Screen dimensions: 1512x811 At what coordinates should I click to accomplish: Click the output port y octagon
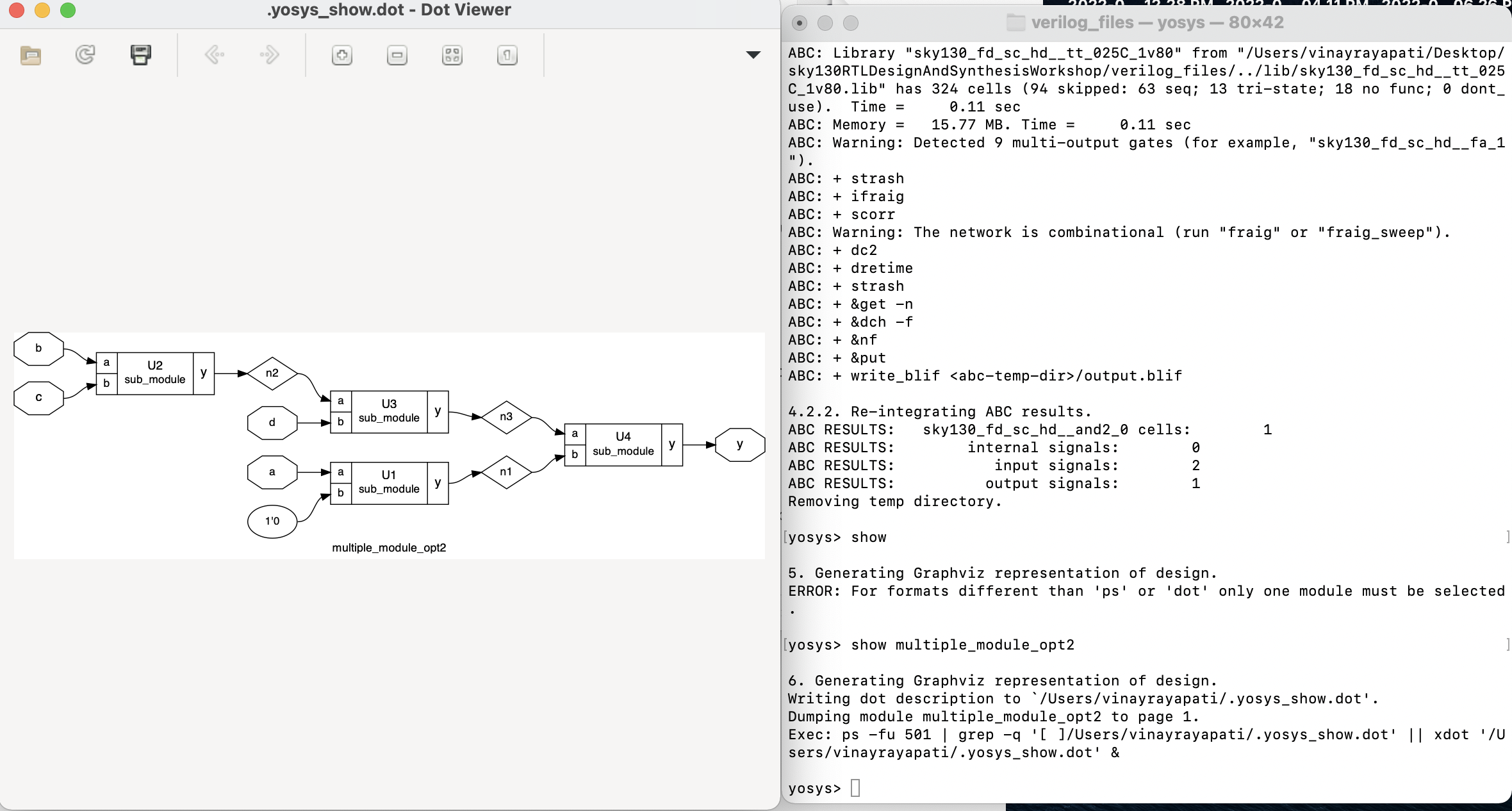739,444
